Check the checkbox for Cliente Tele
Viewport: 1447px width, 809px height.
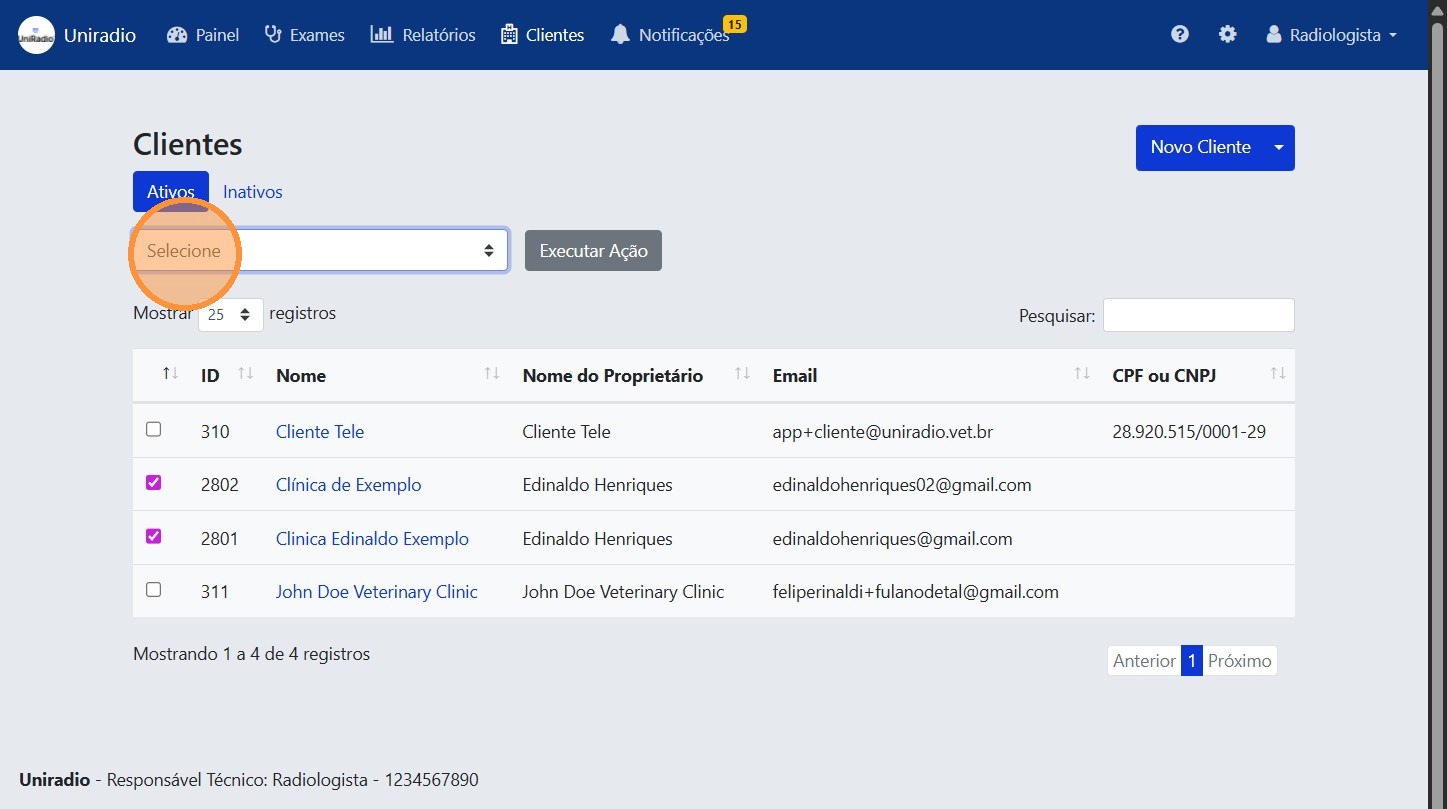point(153,429)
